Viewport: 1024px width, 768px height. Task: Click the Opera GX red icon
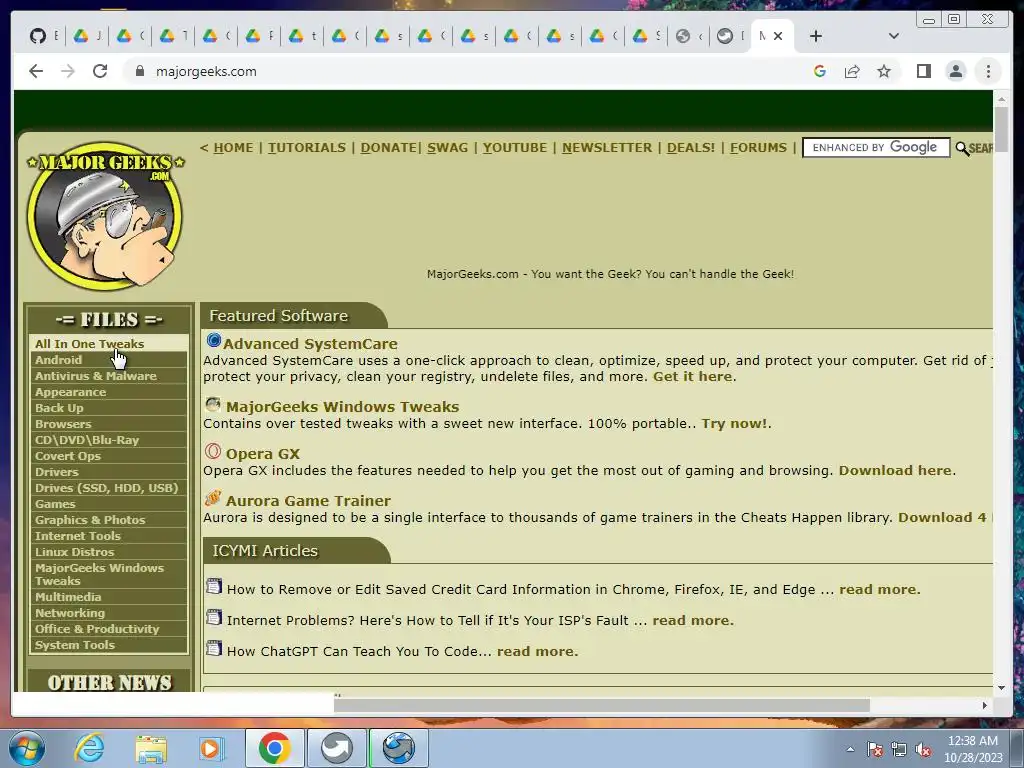click(x=213, y=451)
